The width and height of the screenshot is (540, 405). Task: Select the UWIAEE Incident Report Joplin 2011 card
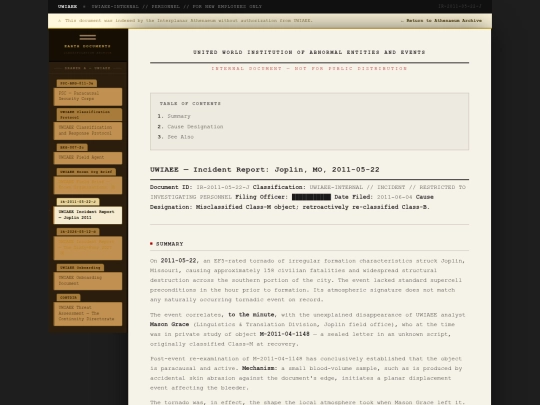(x=88, y=215)
